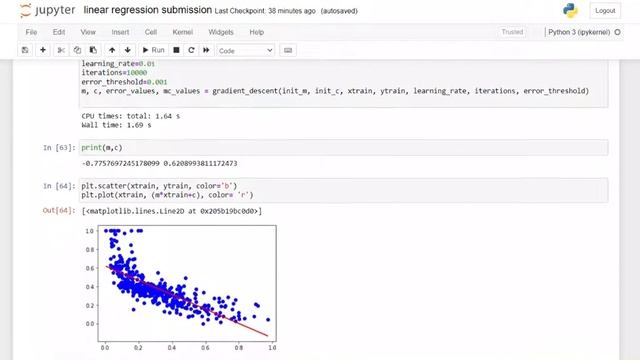Click the In [64] prompt
This screenshot has height=360, width=640.
coord(59,186)
